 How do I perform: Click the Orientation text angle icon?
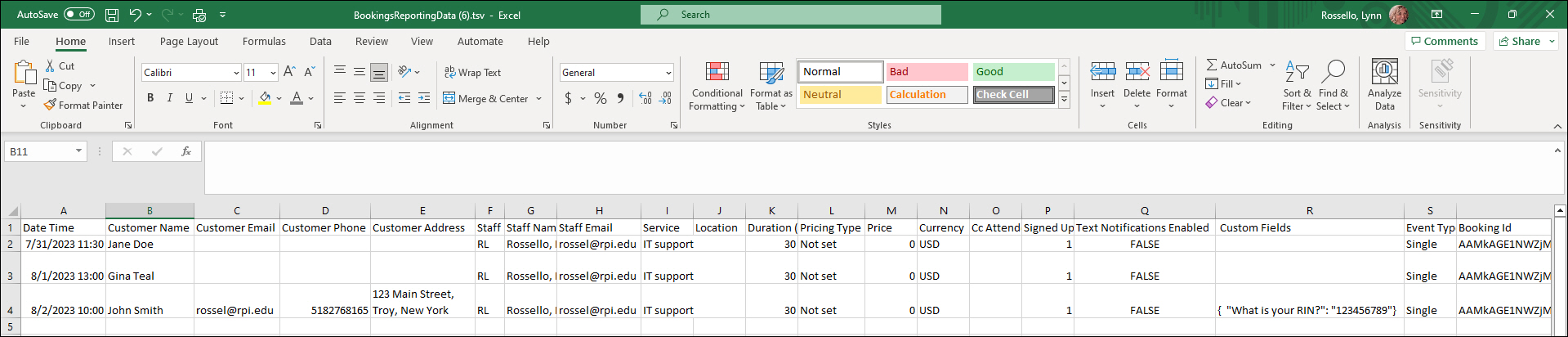pos(405,72)
